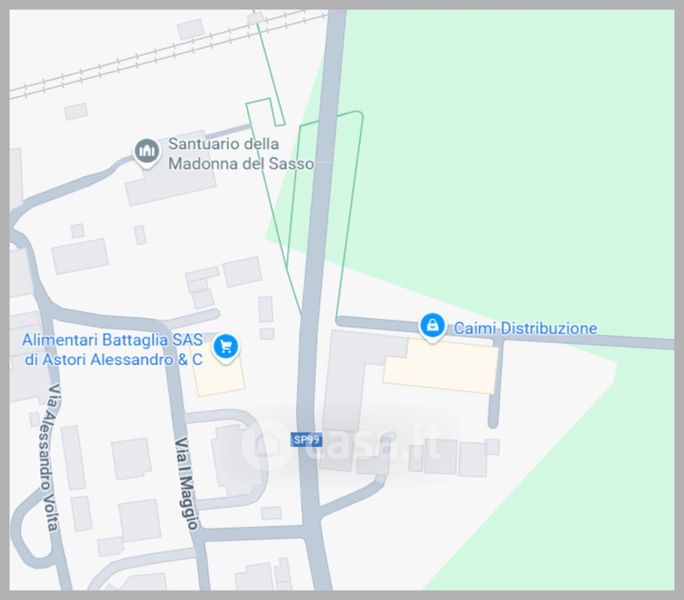The width and height of the screenshot is (684, 600).
Task: Click the SP99 road shield marker
Action: [307, 440]
